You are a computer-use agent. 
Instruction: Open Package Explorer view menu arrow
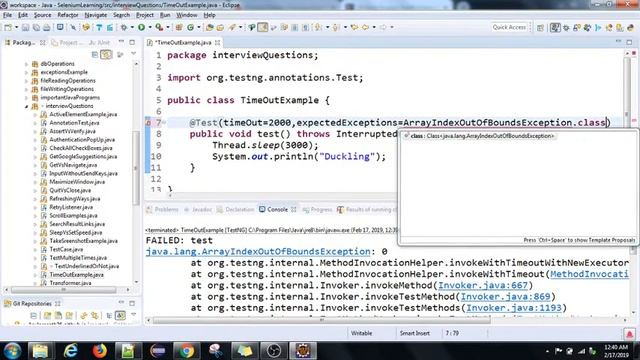(133, 54)
